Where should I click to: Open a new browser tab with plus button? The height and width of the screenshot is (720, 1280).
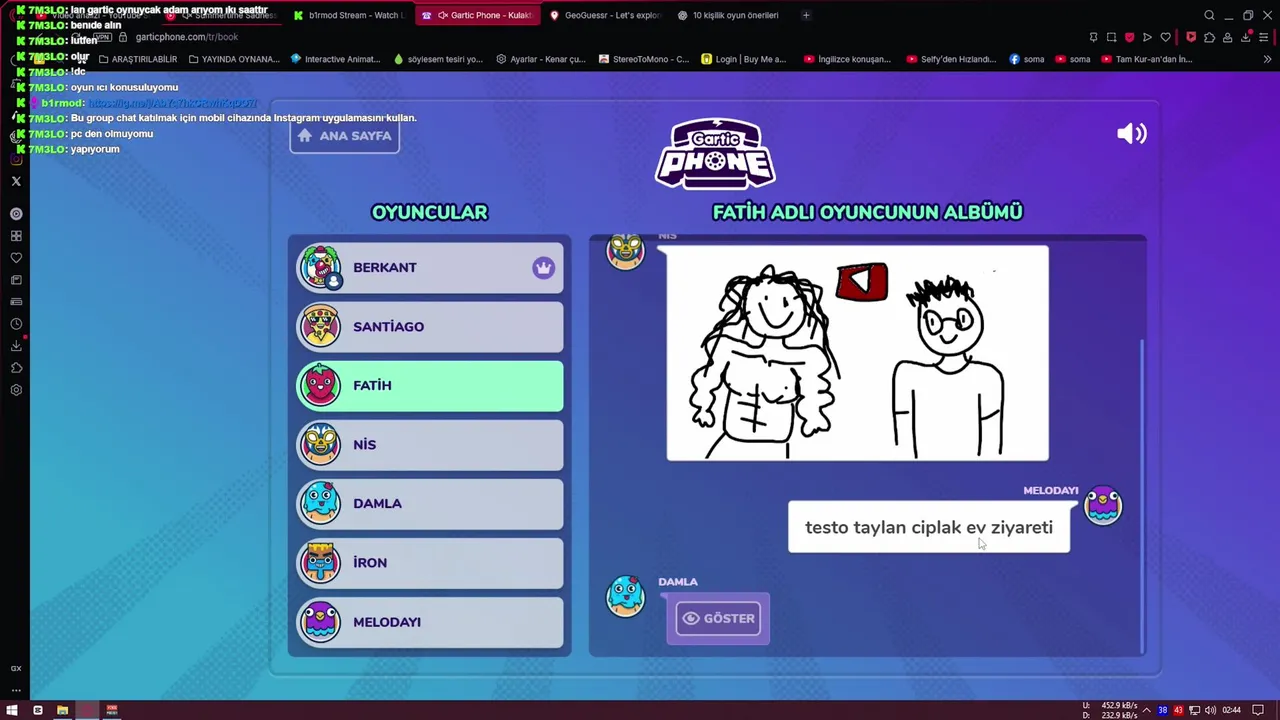[806, 15]
